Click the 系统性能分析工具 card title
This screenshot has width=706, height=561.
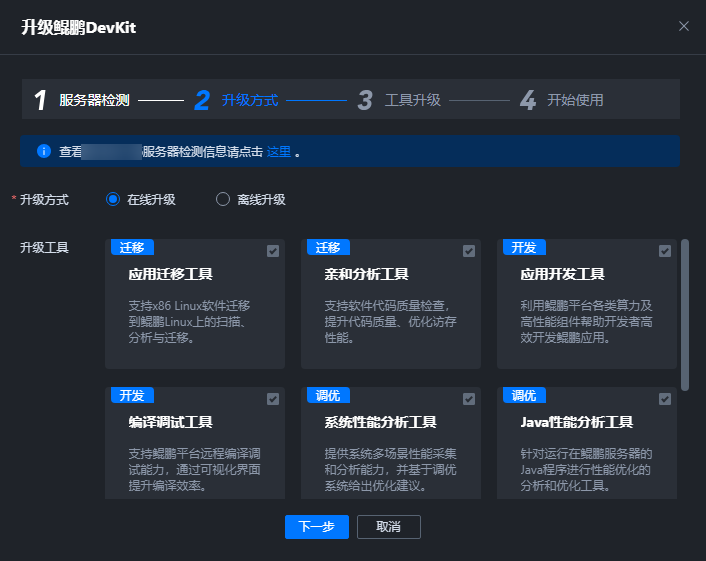tap(380, 422)
